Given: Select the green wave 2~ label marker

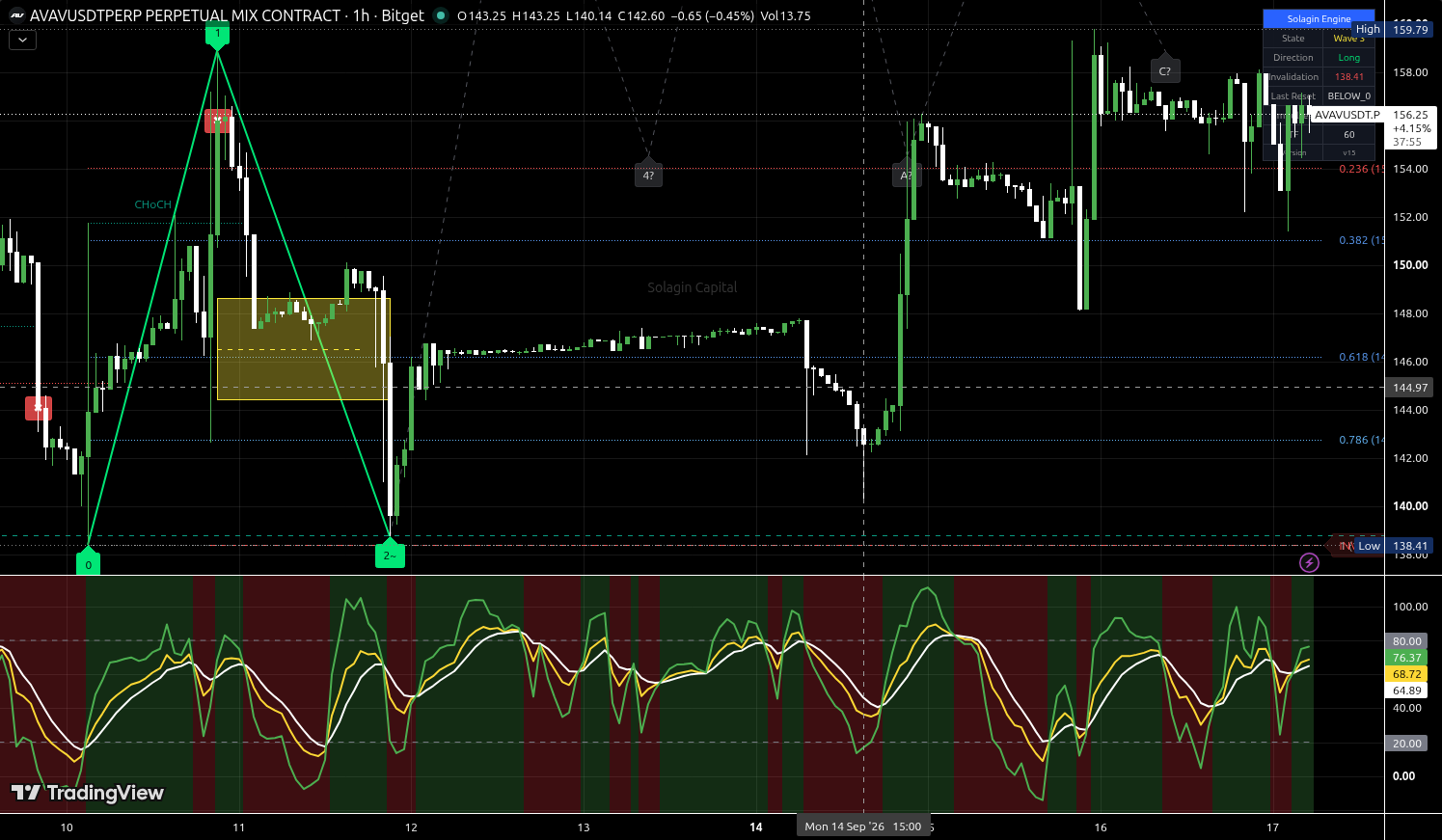Looking at the screenshot, I should (390, 554).
